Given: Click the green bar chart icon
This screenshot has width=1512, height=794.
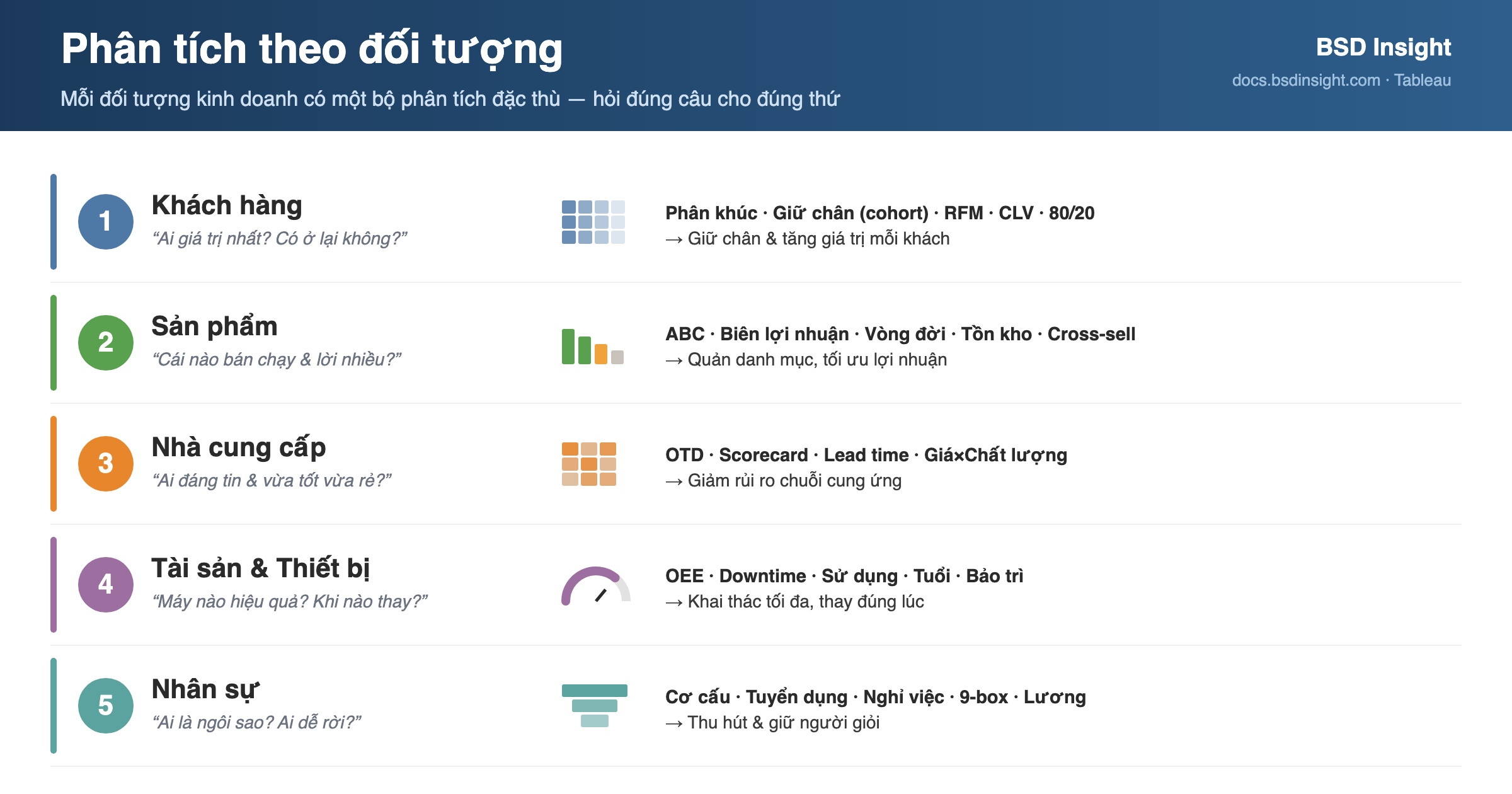Looking at the screenshot, I should tap(593, 346).
